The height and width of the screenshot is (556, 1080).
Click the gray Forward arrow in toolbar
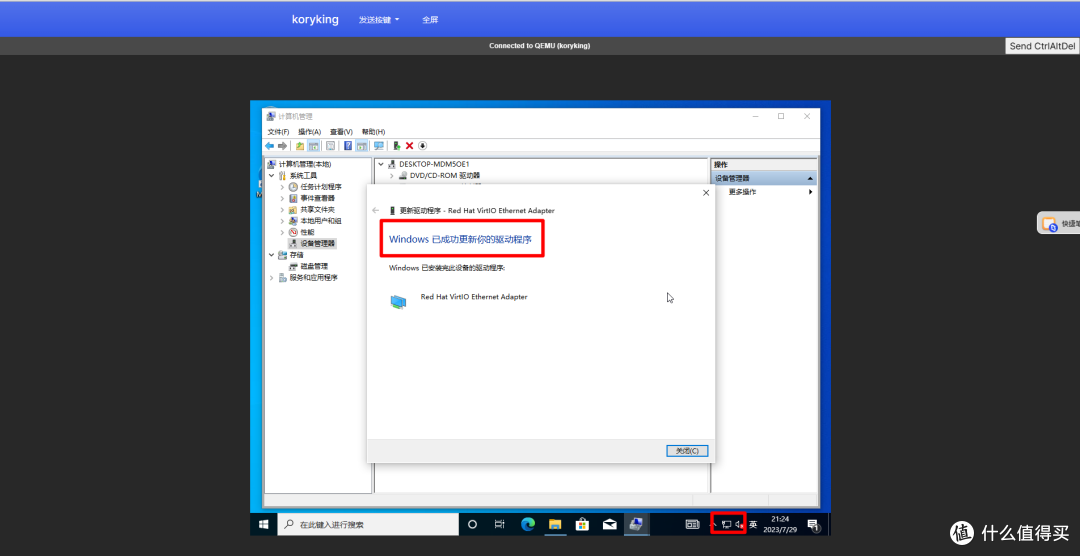282,145
